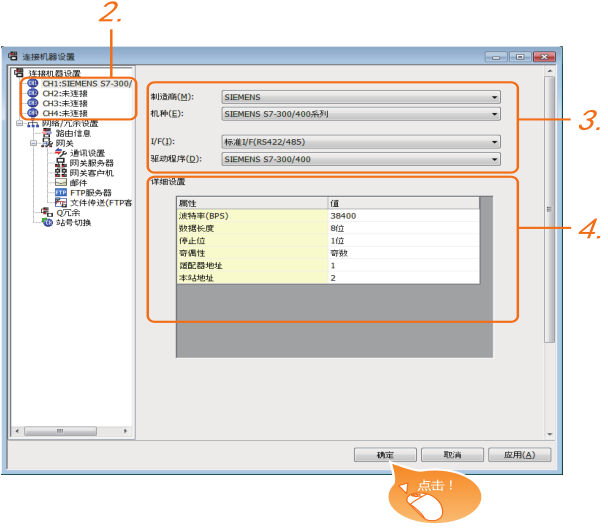Click the CH3 channel icon
608x532 pixels.
tap(33, 103)
